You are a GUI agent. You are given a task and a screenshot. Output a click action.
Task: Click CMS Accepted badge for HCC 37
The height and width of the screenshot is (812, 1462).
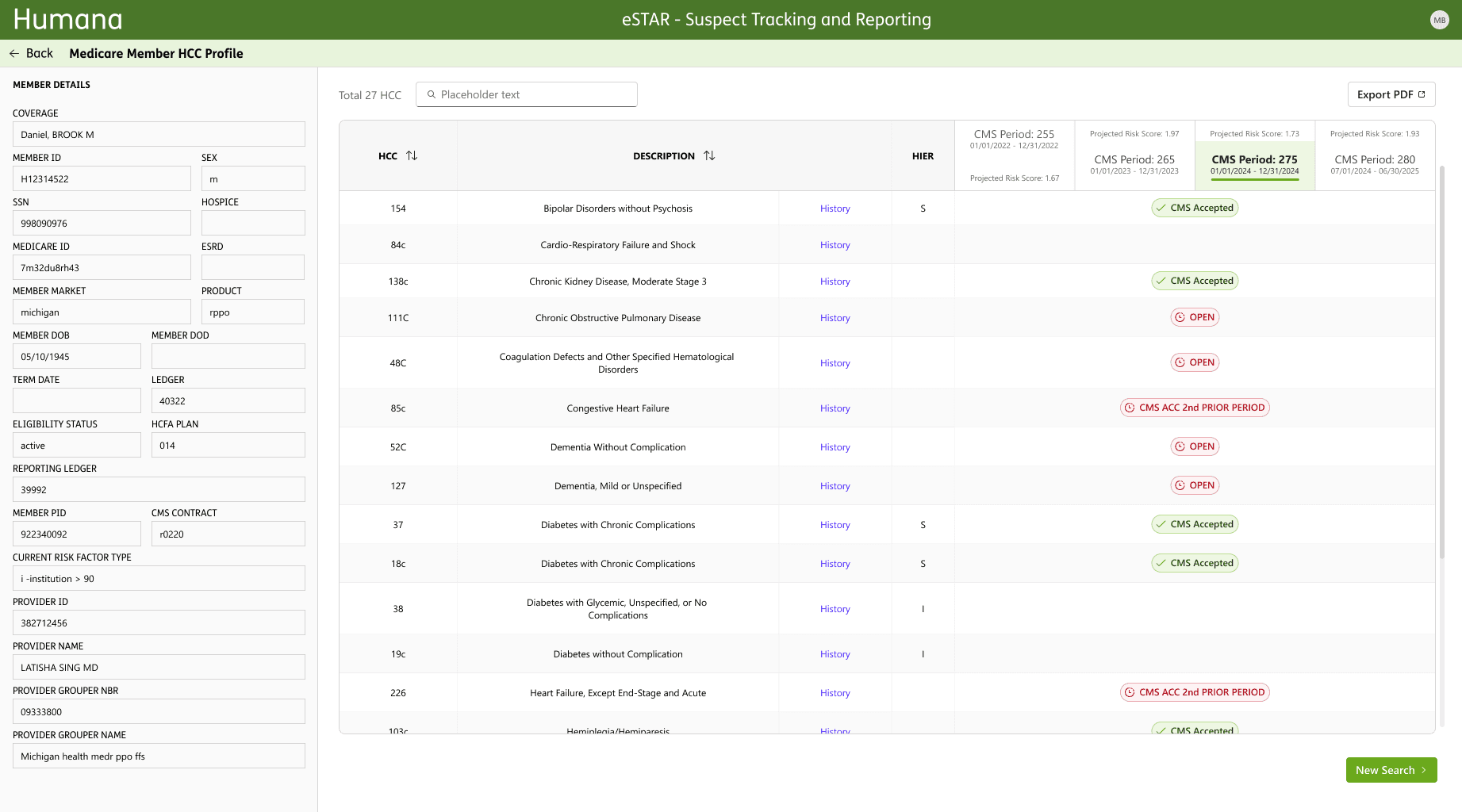1195,524
